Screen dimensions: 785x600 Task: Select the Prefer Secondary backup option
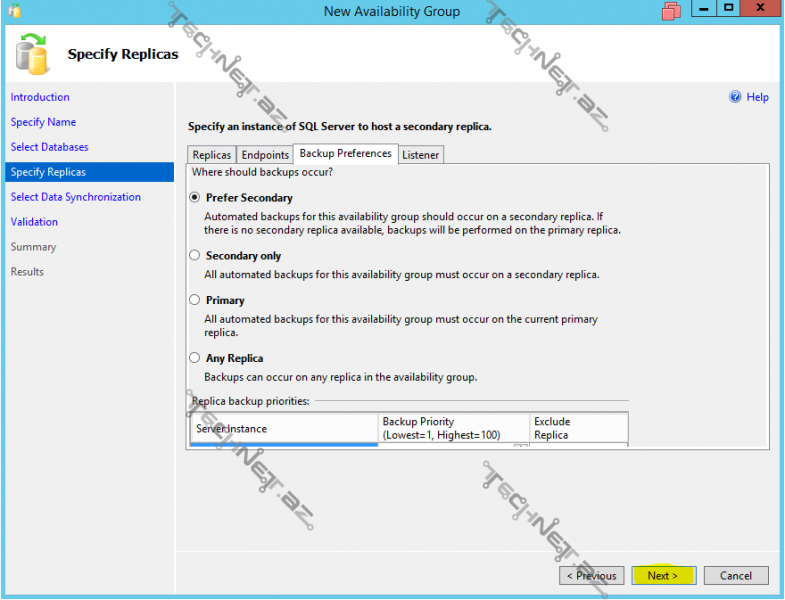pyautogui.click(x=195, y=198)
